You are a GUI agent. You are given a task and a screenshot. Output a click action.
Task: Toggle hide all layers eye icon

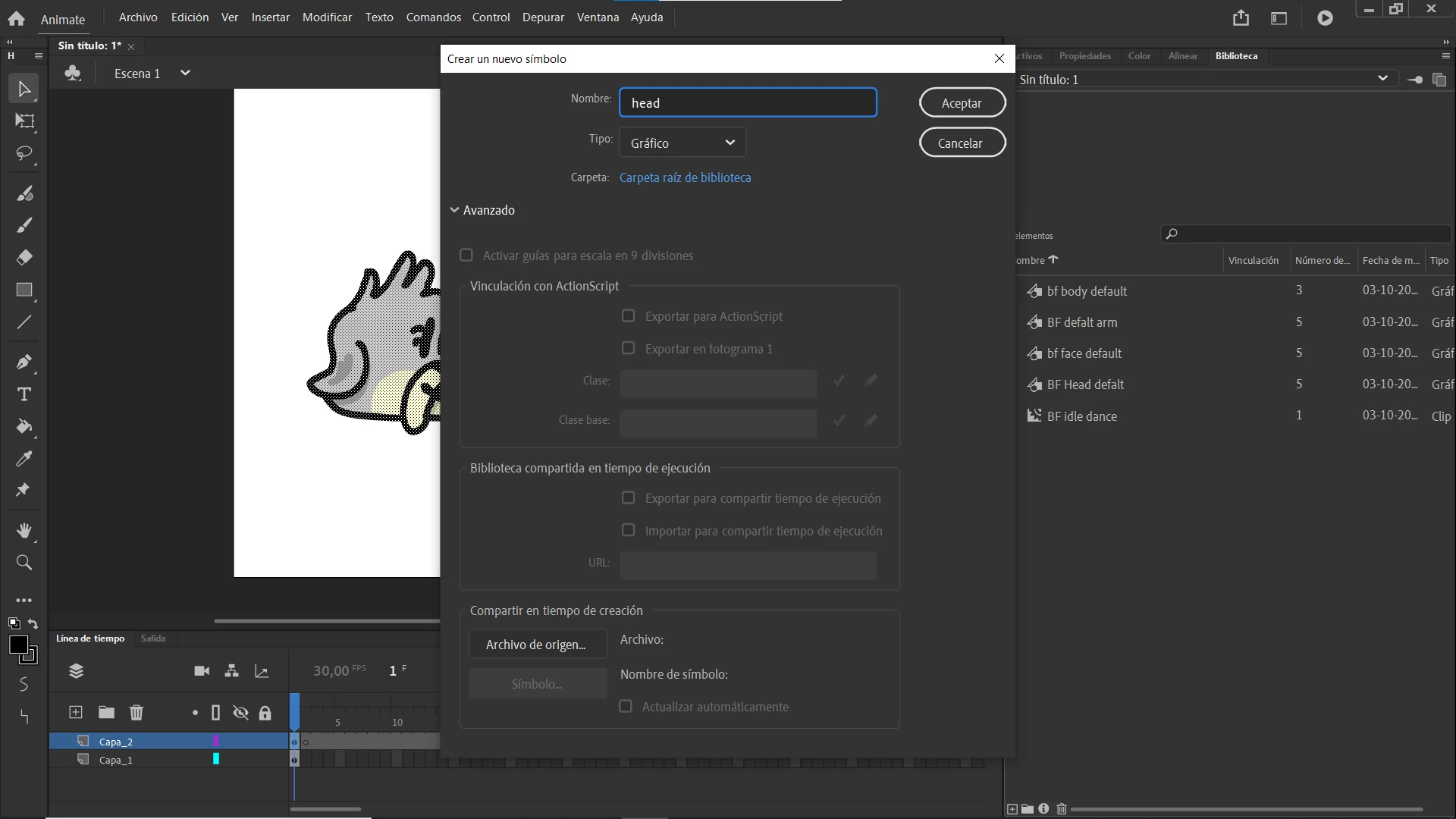pos(240,713)
